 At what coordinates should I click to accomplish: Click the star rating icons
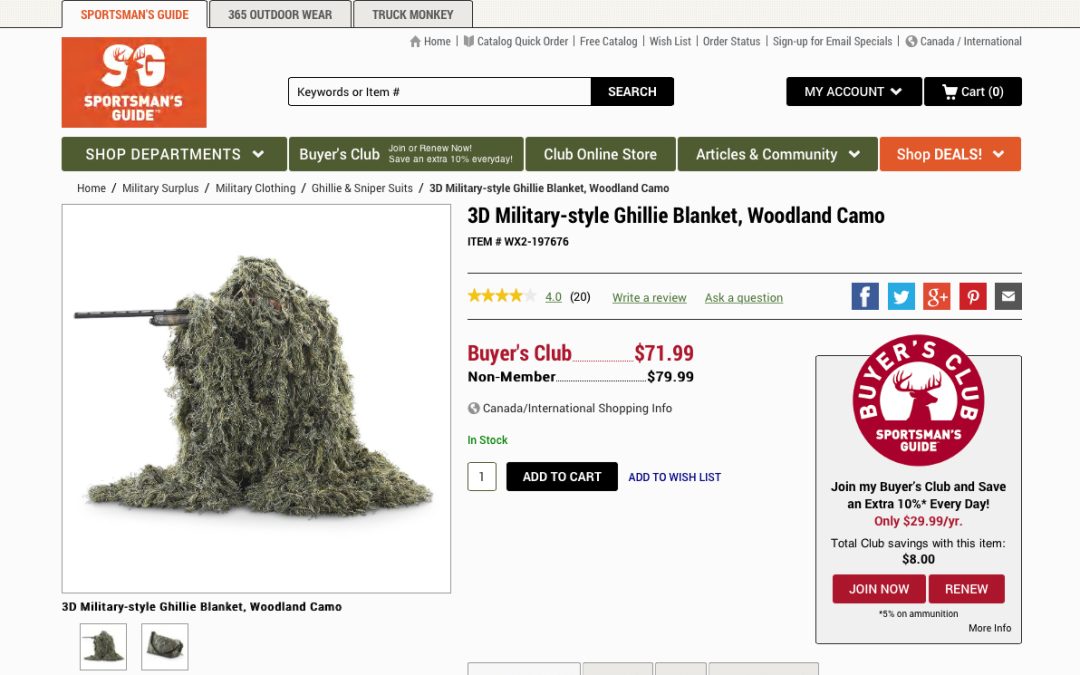501,296
